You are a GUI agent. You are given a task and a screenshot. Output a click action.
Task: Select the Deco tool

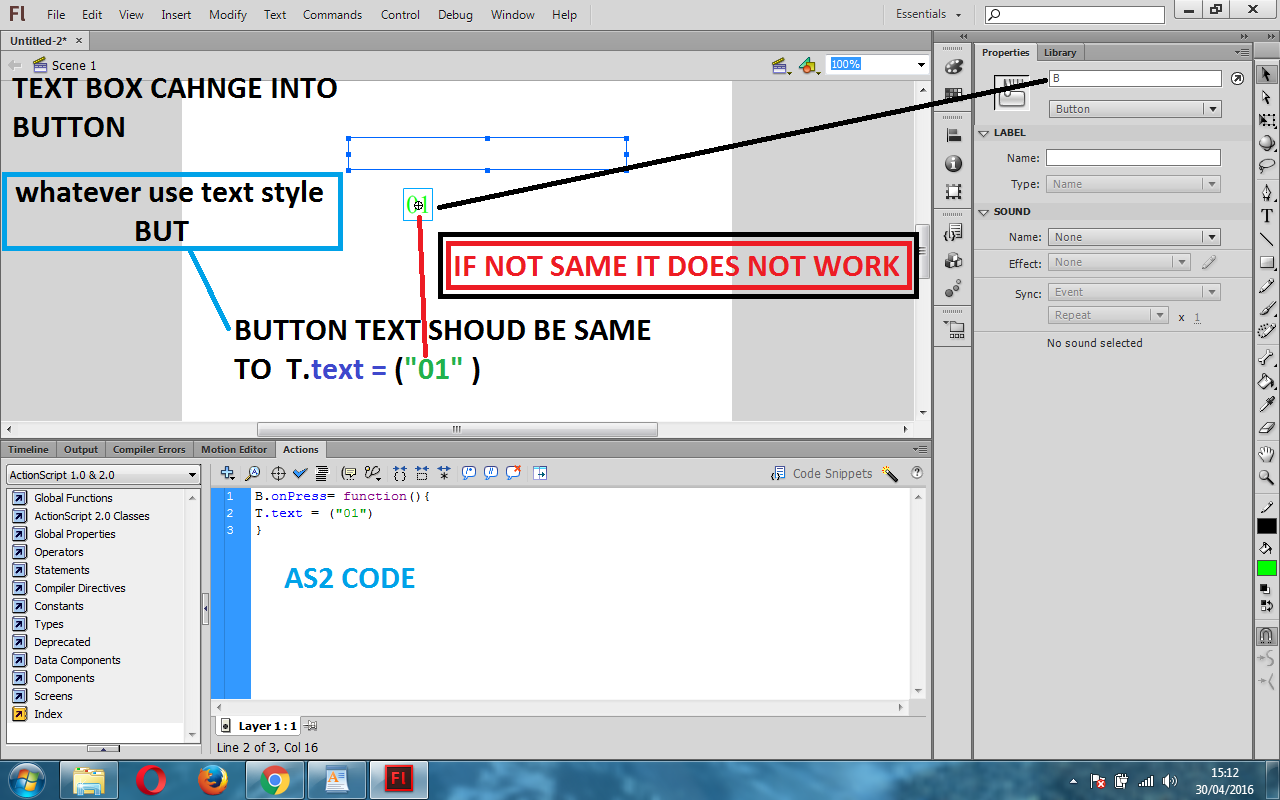pos(1267,331)
